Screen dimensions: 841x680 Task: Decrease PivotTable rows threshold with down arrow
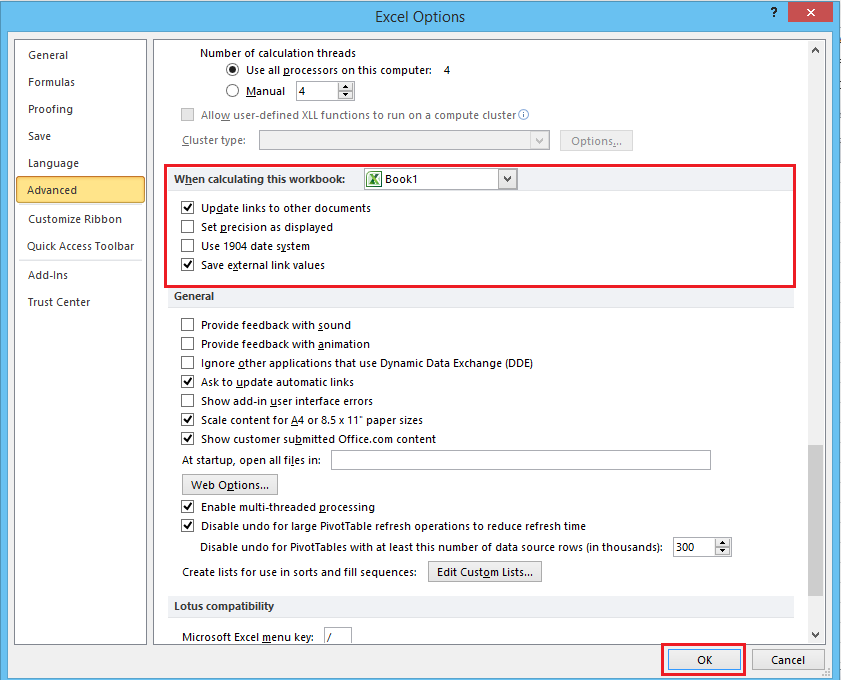click(723, 551)
